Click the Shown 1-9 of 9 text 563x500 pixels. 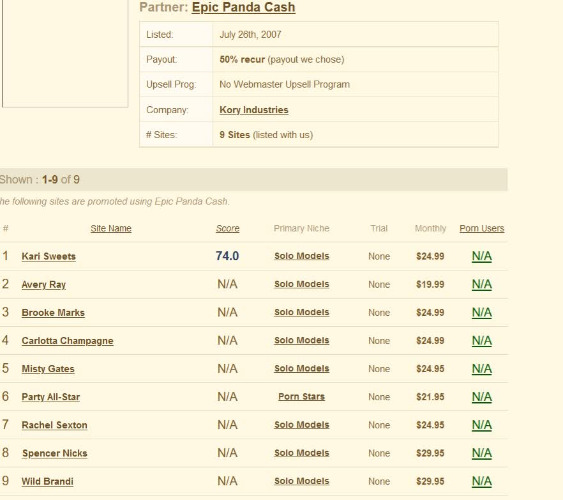coord(39,179)
